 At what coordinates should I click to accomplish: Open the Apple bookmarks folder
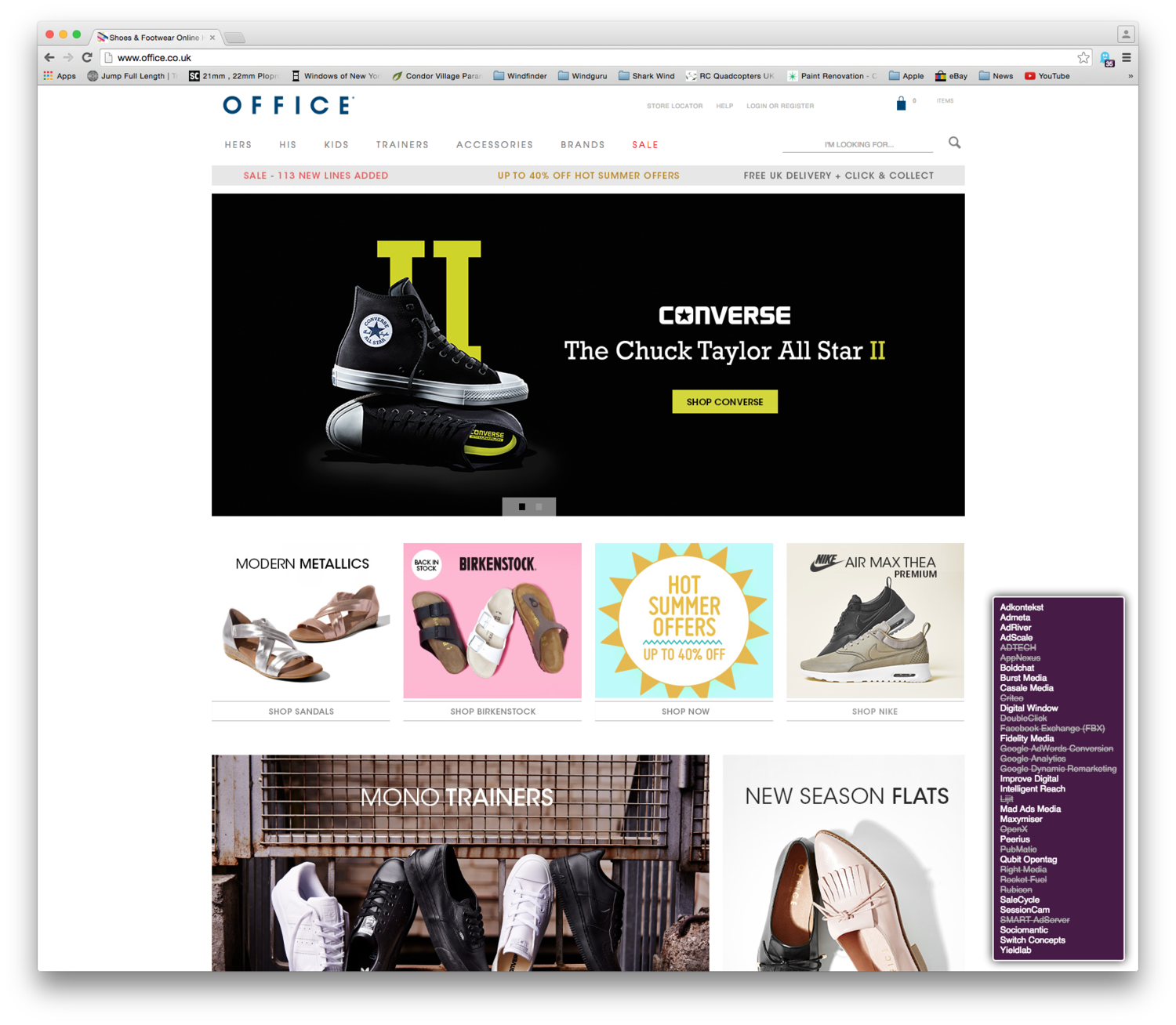(906, 76)
